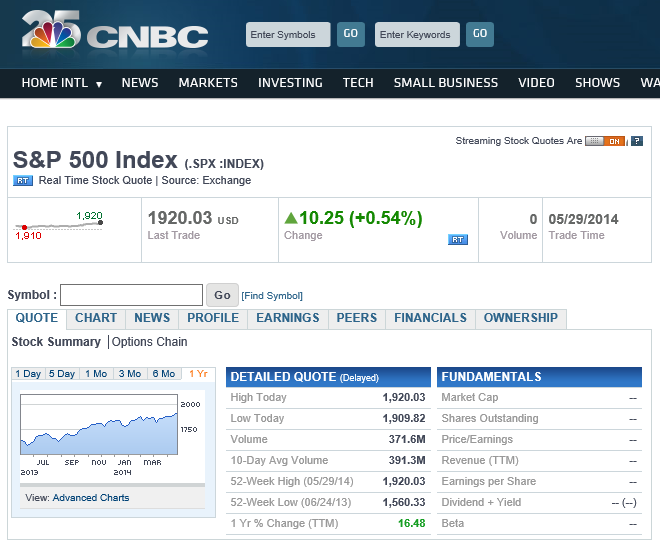Select the 5 Day chart range

click(62, 374)
